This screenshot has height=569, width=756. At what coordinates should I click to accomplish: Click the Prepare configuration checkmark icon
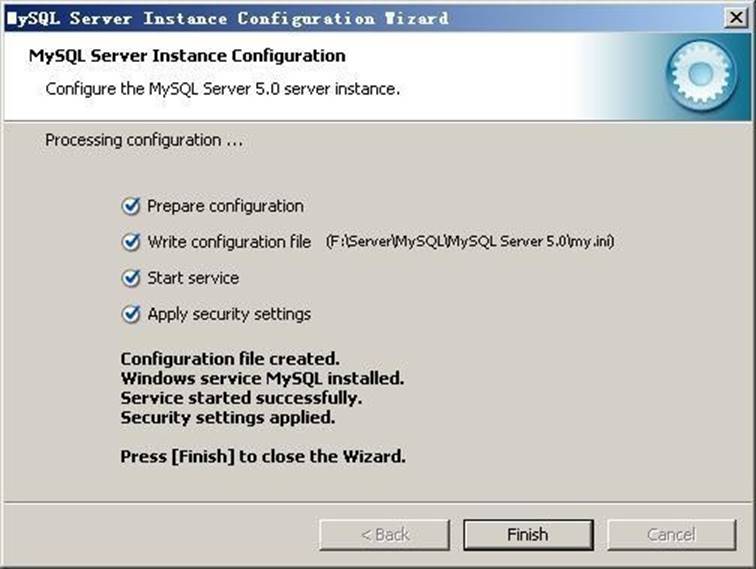[x=130, y=206]
